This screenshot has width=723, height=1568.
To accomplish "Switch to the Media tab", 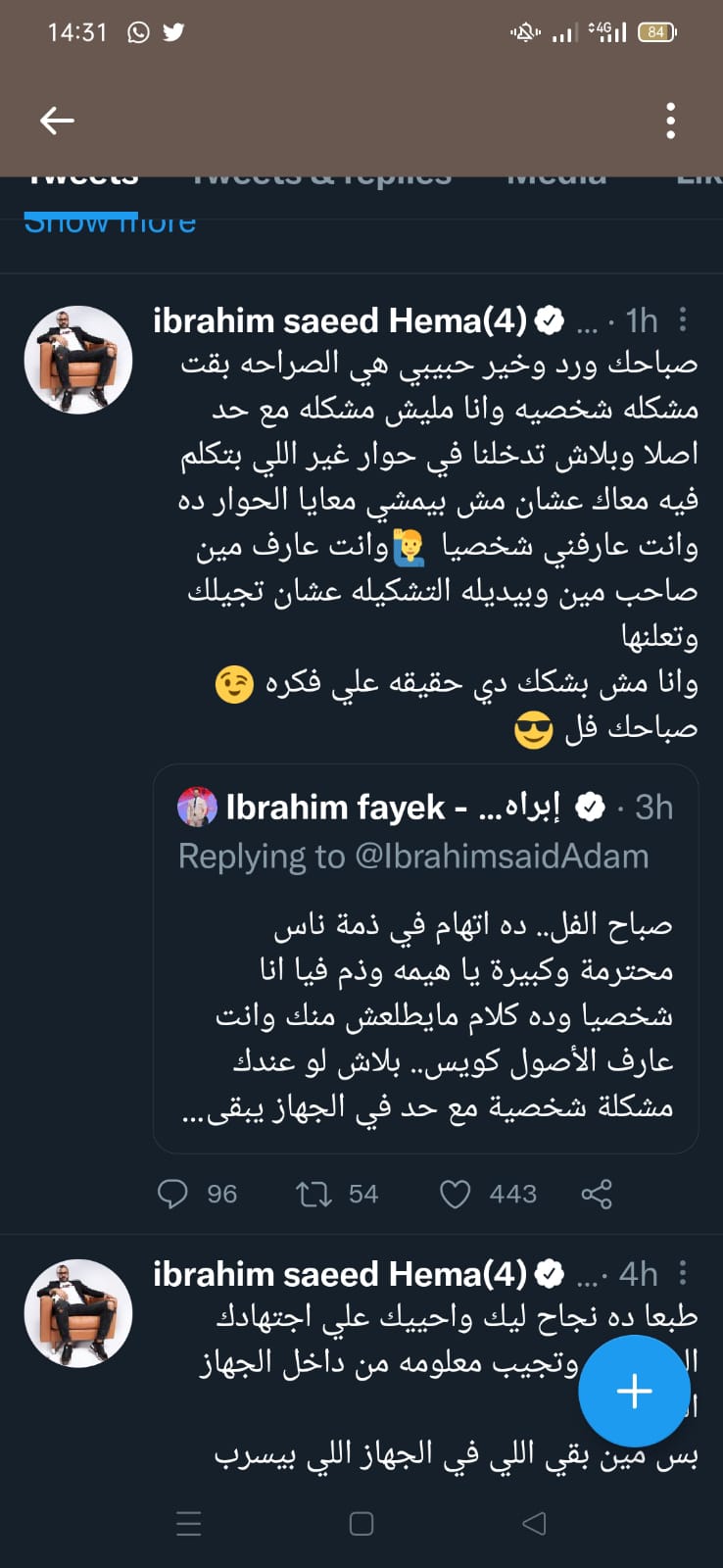I will pyautogui.click(x=556, y=180).
